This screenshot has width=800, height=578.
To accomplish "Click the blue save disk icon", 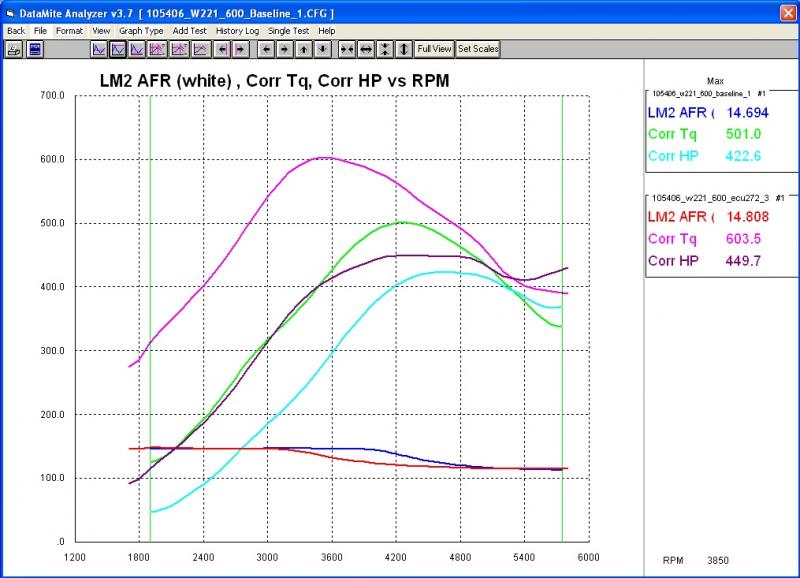I will [35, 49].
